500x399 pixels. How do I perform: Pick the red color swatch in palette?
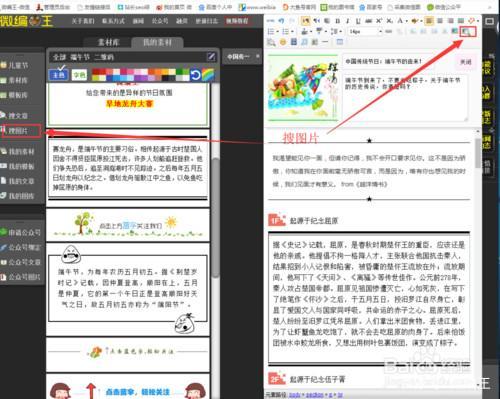click(96, 72)
